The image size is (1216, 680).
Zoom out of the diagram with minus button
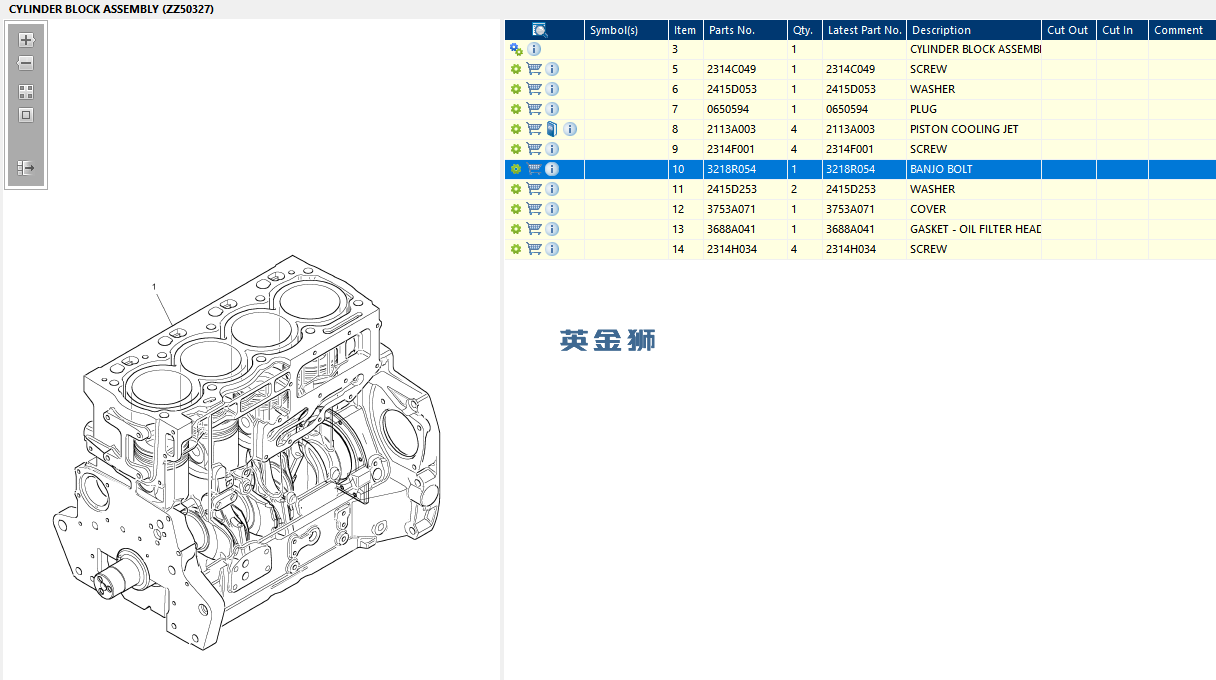pyautogui.click(x=26, y=63)
